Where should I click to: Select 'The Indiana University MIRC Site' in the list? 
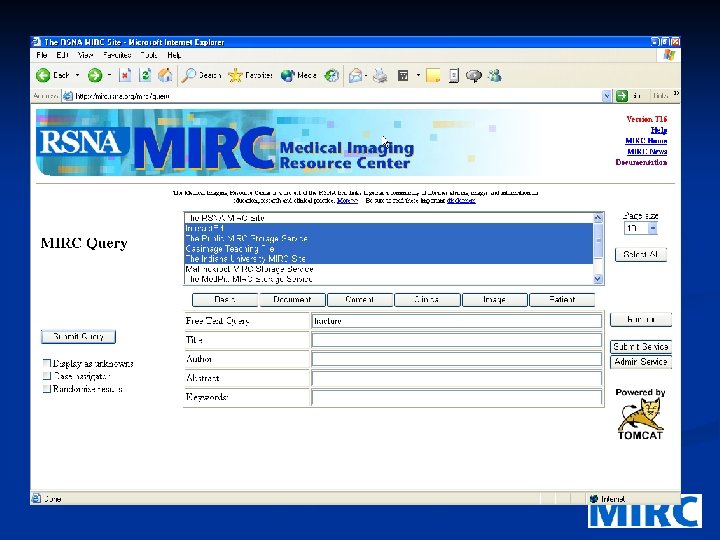(x=388, y=259)
